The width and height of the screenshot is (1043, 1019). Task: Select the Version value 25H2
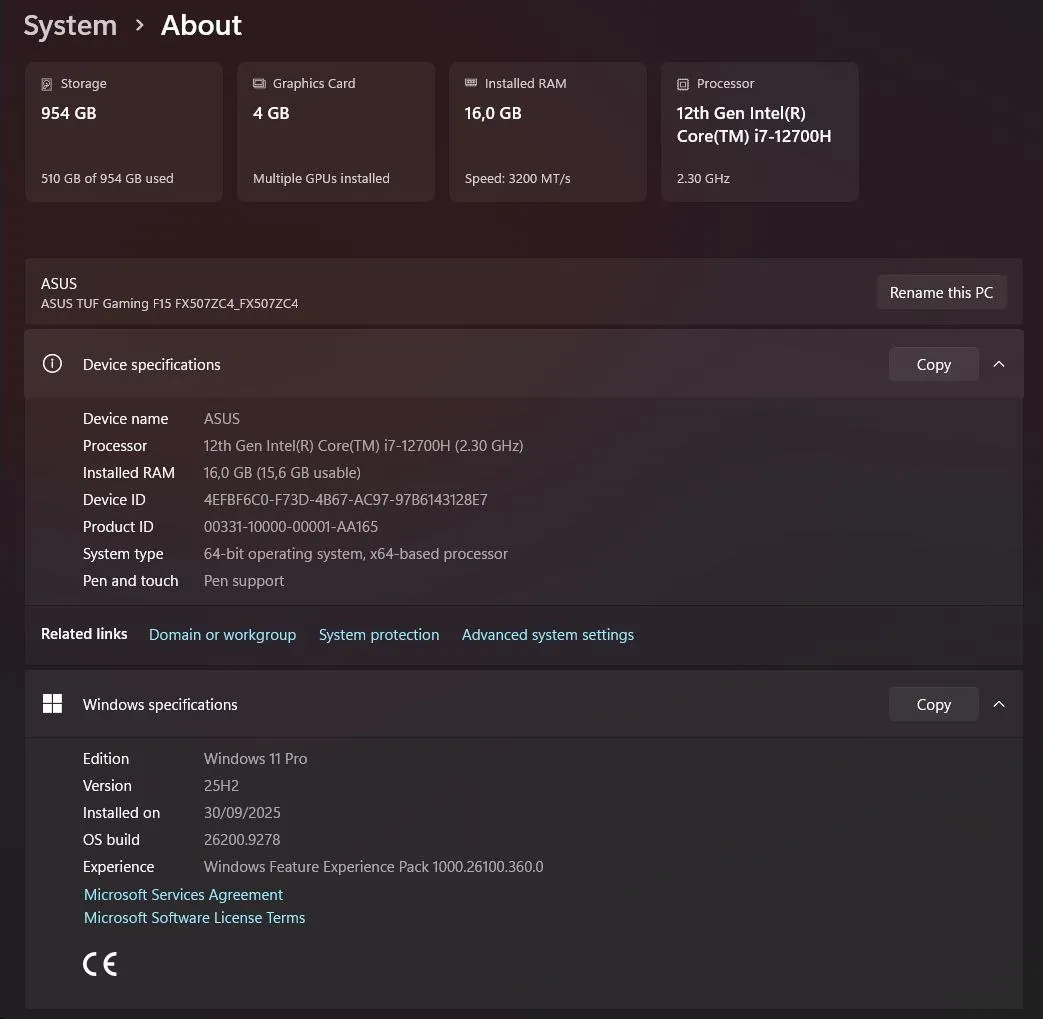coord(221,786)
